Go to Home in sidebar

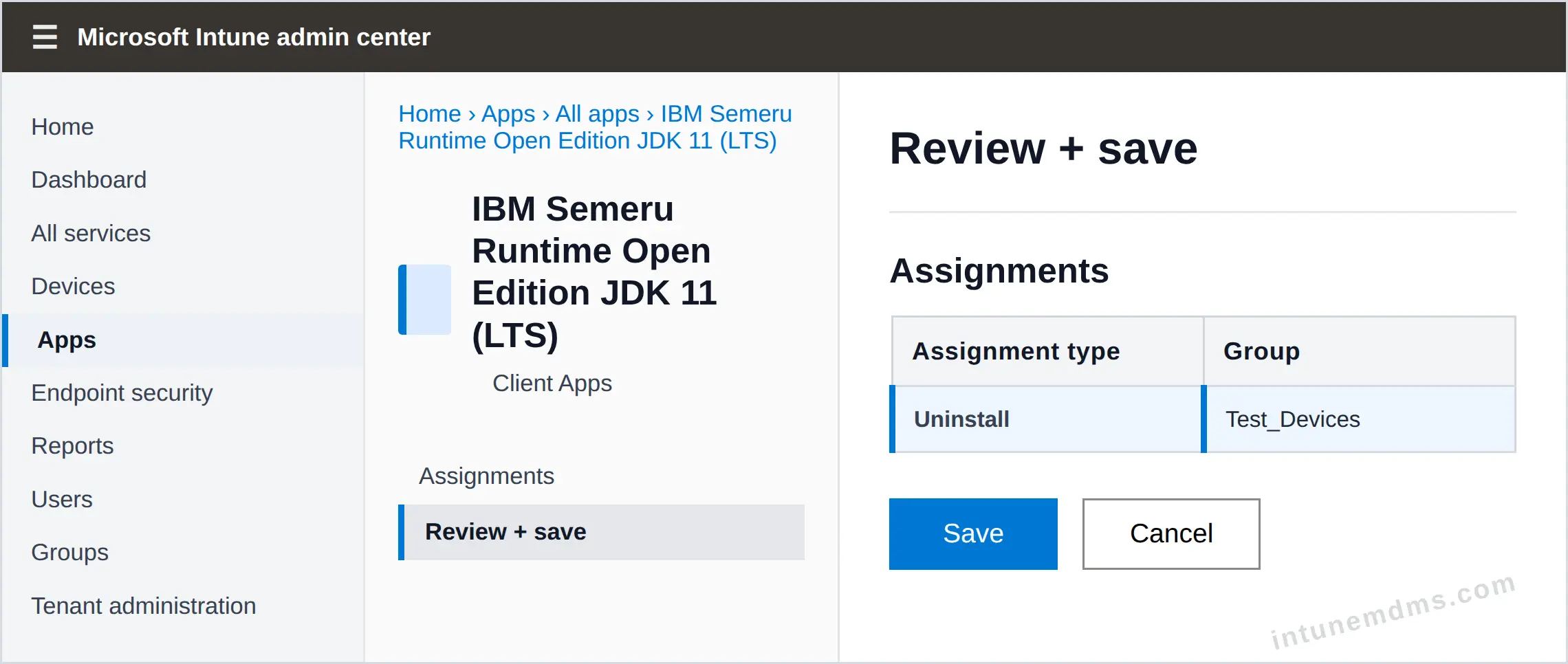pos(63,127)
